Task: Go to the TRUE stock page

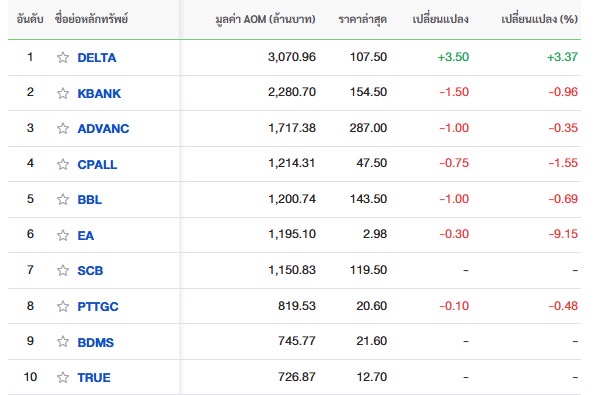Action: pyautogui.click(x=94, y=378)
